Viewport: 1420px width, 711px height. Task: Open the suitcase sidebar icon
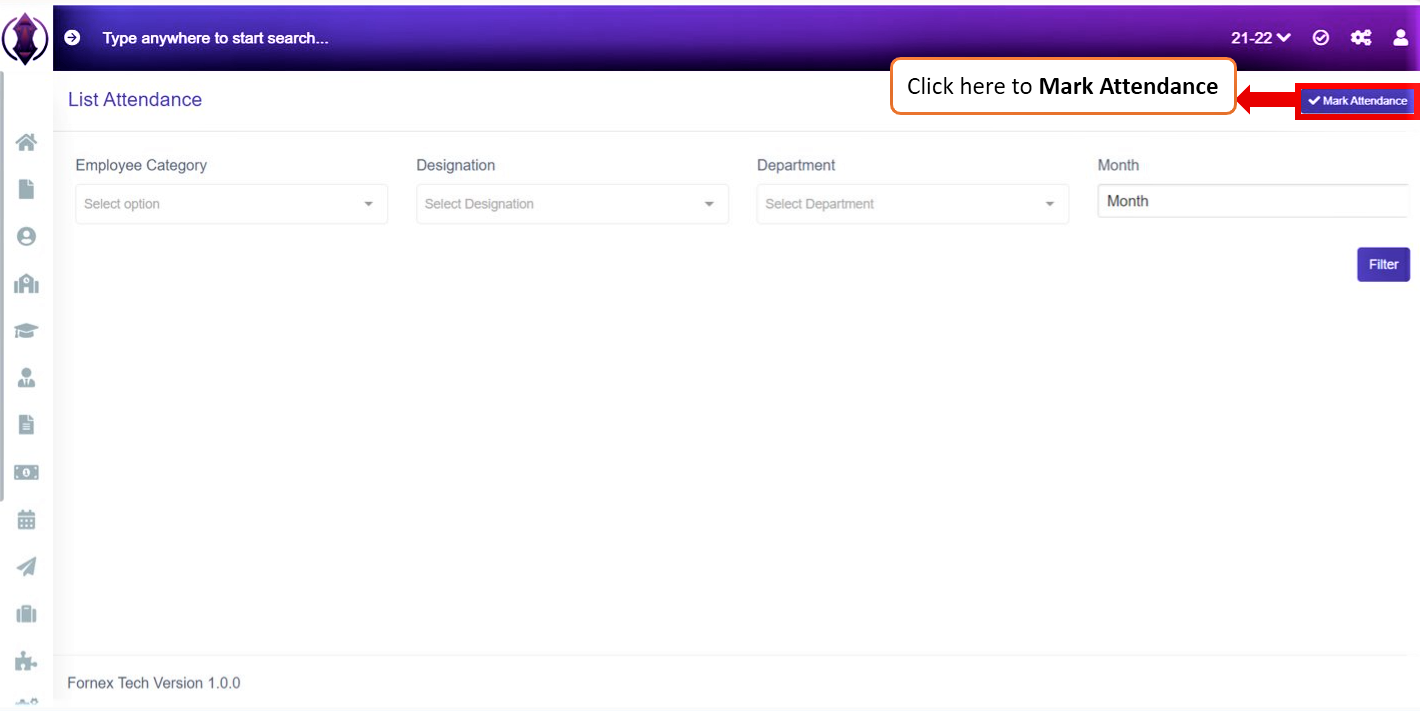pos(26,614)
